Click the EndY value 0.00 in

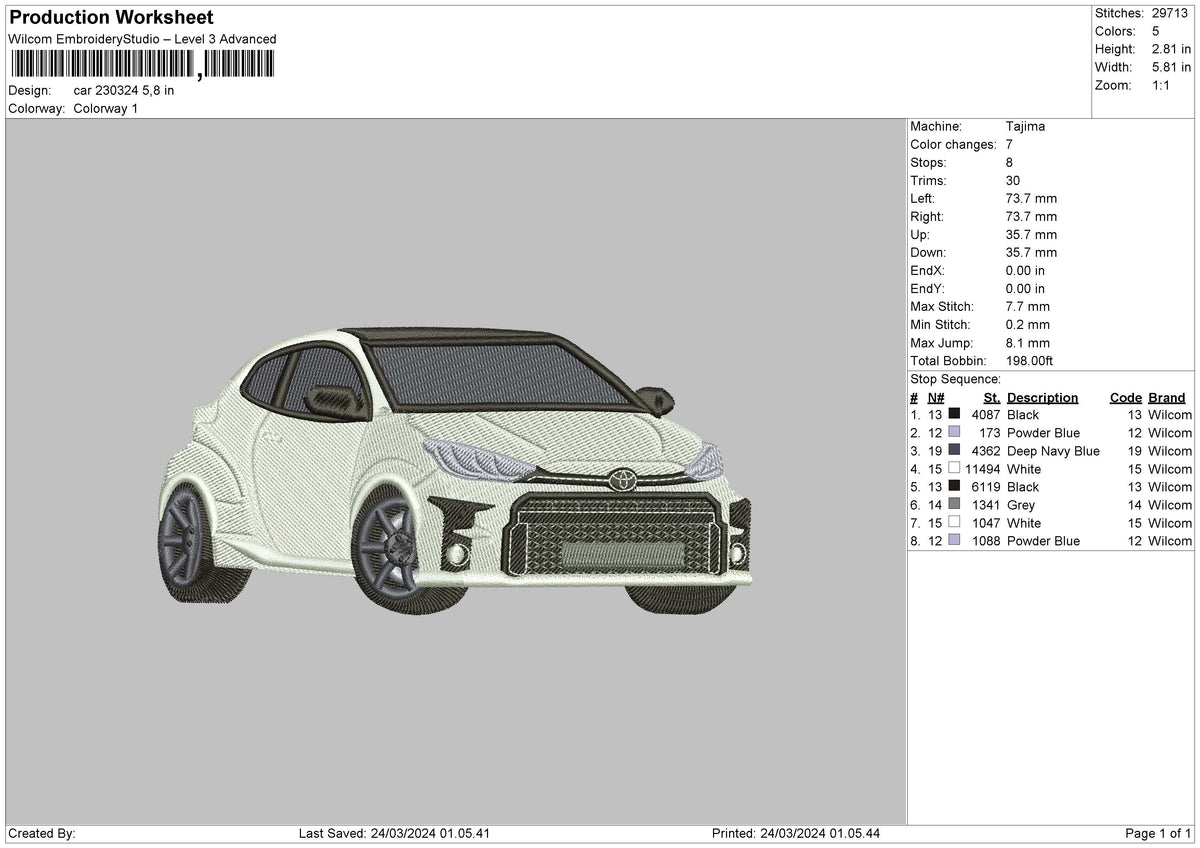pos(1025,288)
